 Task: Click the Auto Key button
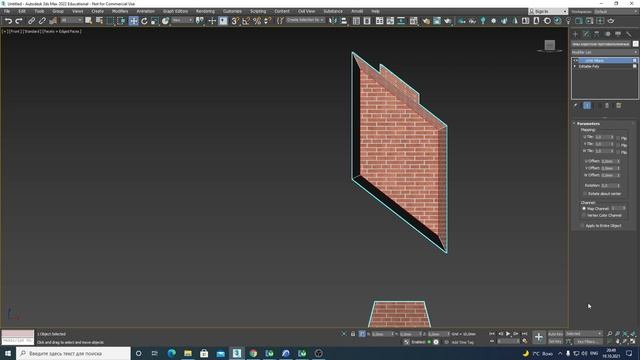[555, 334]
